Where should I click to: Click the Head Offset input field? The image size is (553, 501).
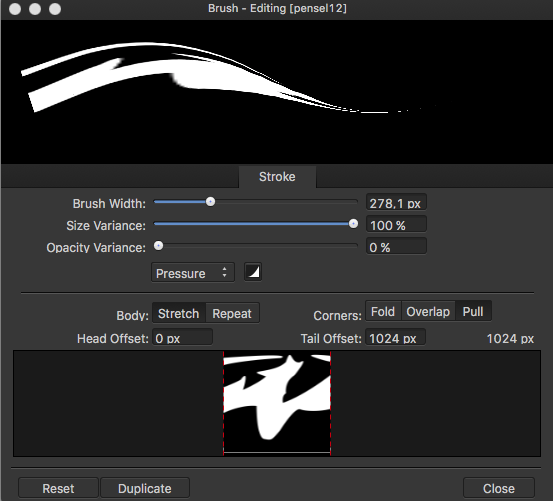[x=182, y=338]
